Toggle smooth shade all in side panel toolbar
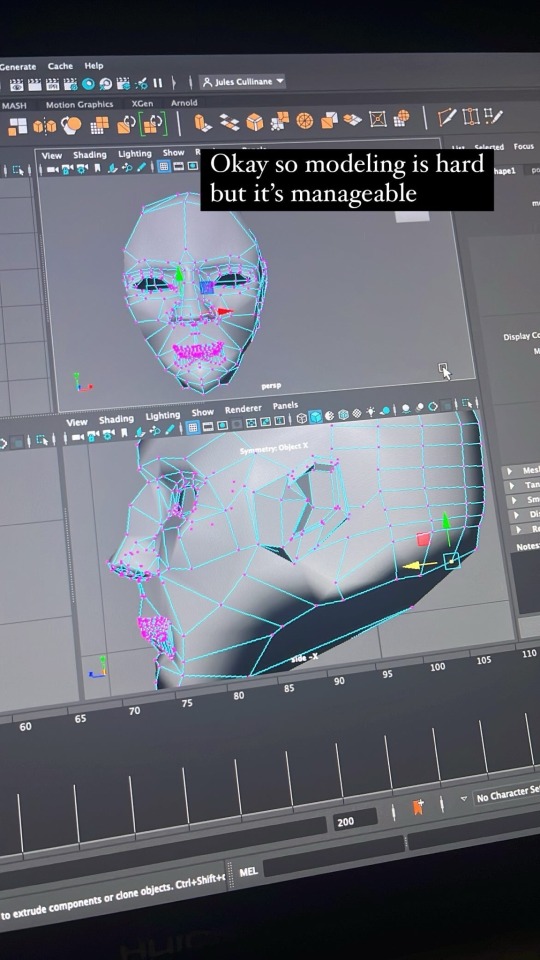Image resolution: width=540 pixels, height=960 pixels. [315, 417]
